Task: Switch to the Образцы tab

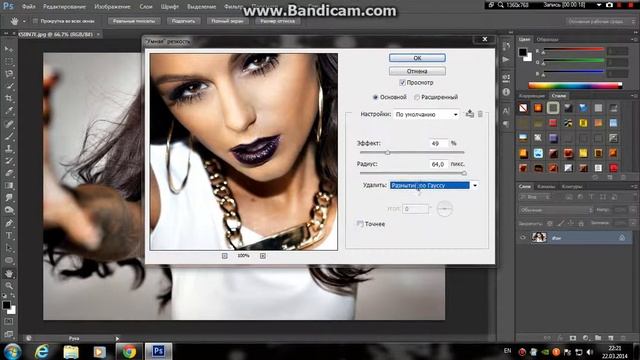Action: (547, 40)
